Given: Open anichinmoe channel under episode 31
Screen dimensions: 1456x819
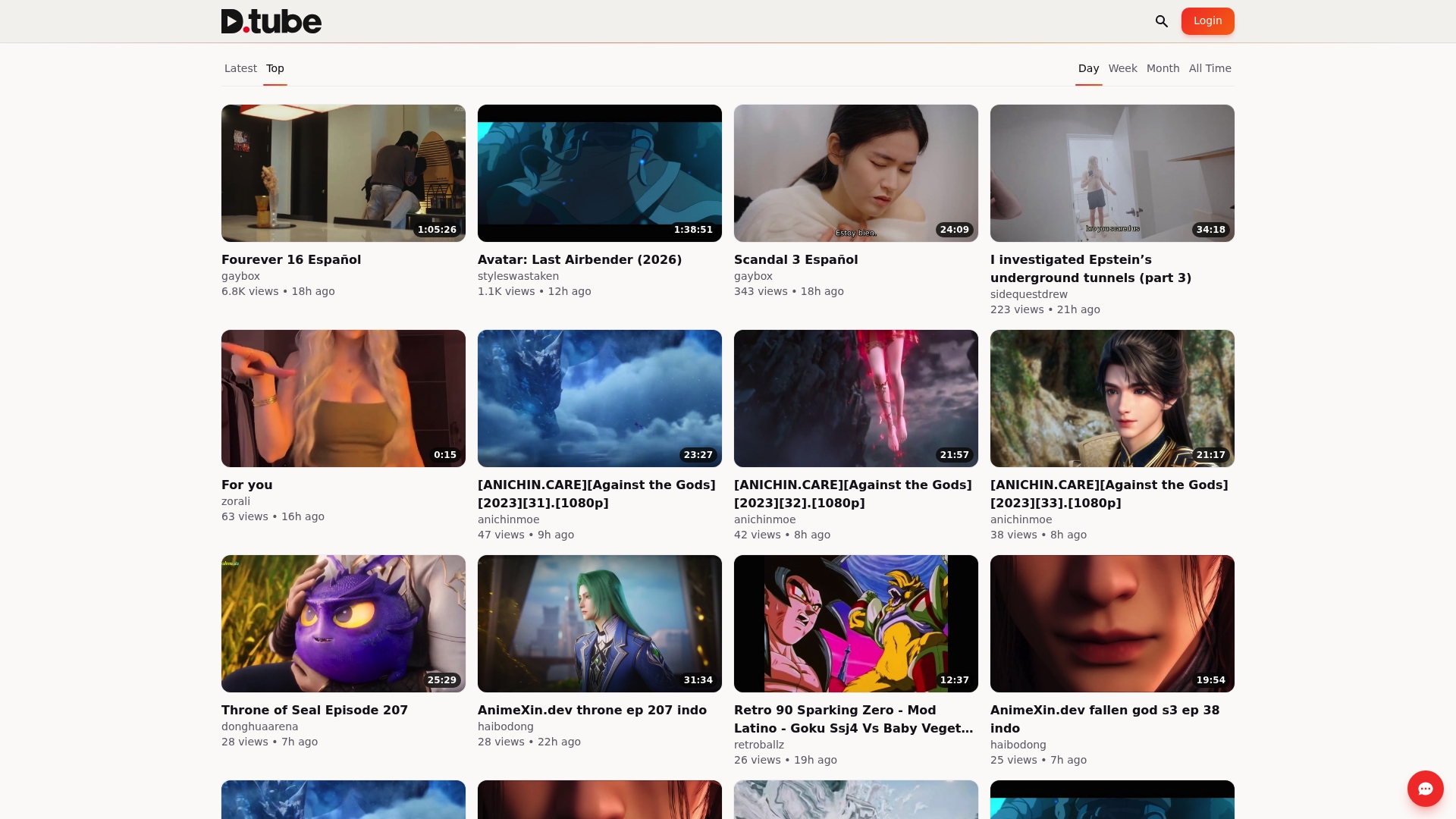Looking at the screenshot, I should [x=509, y=520].
